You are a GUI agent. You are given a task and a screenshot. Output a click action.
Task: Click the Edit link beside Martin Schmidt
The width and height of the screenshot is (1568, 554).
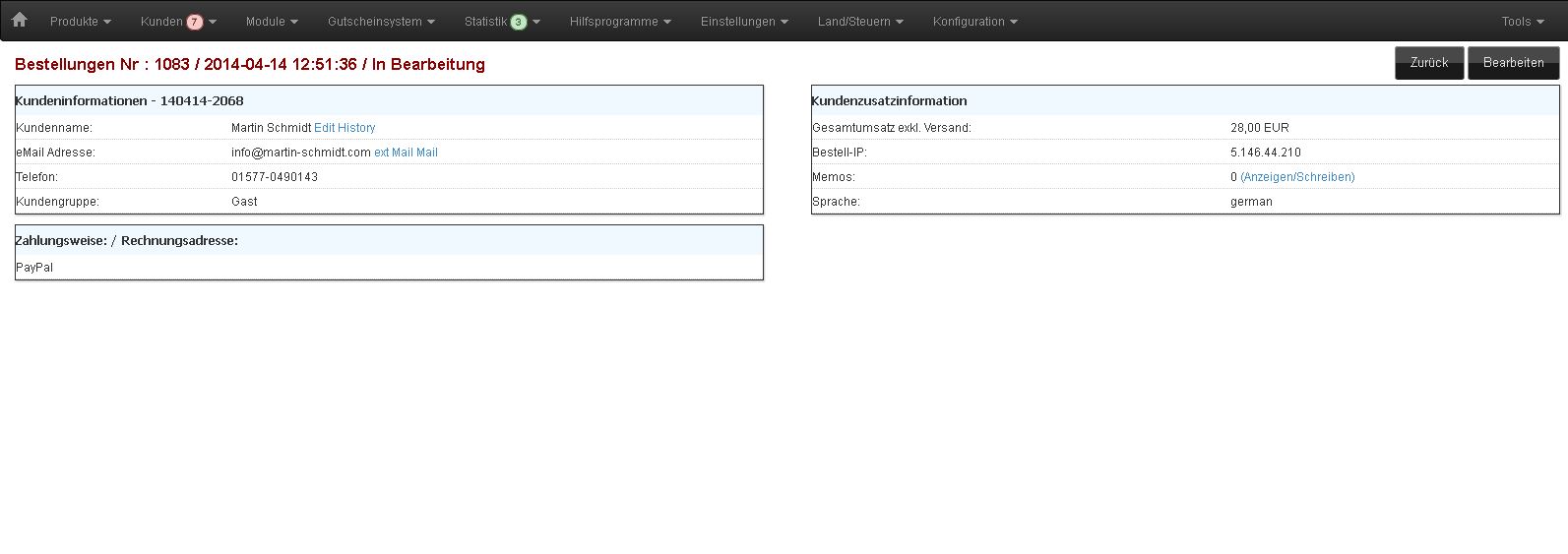(324, 128)
